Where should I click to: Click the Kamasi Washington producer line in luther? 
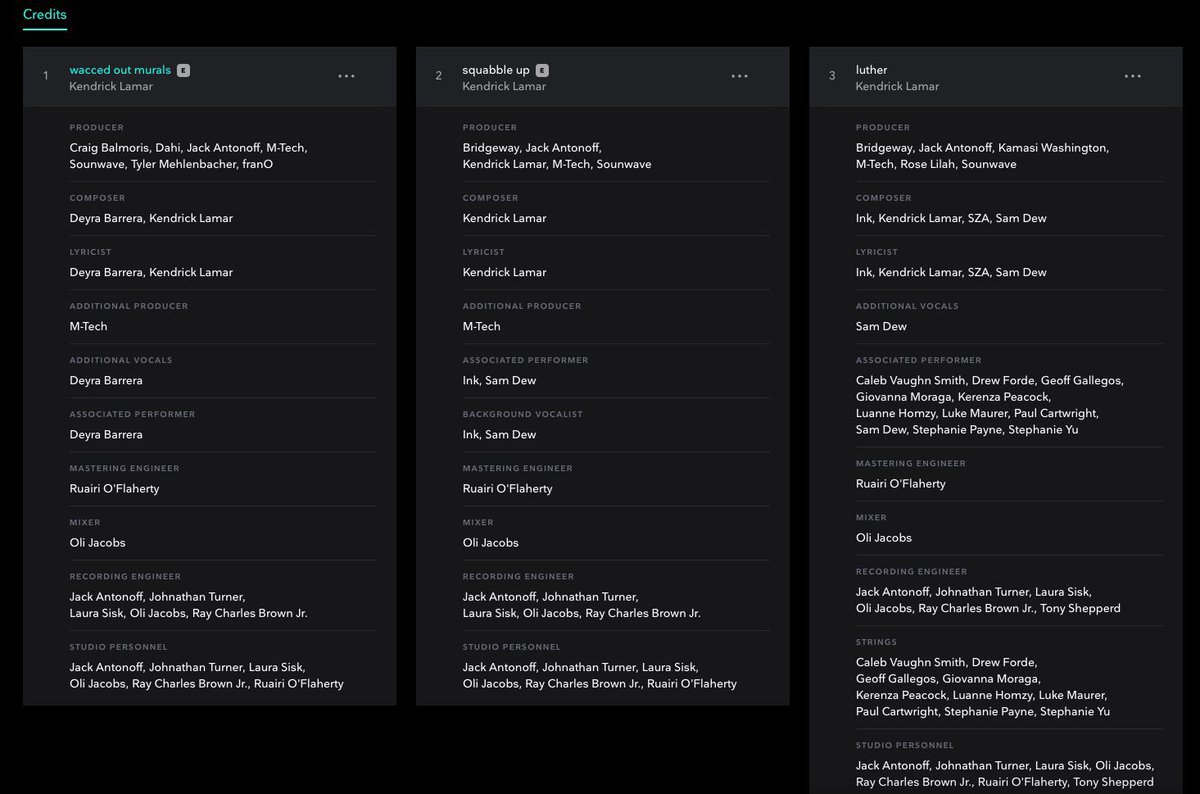click(x=982, y=148)
